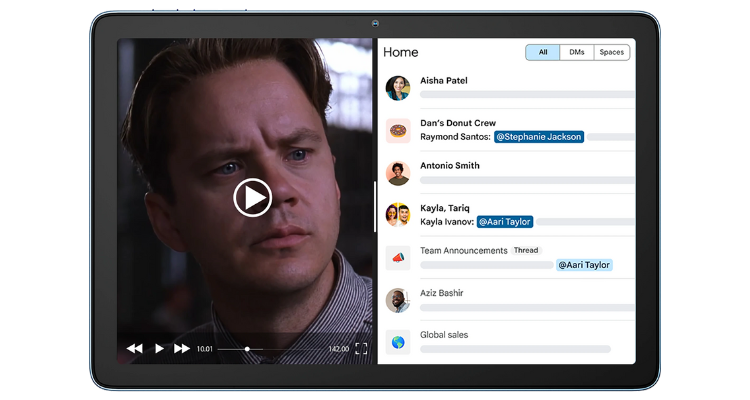The height and width of the screenshot is (400, 750).
Task: Click the @Aari Taylor mention from Kayla Ivanov
Action: click(504, 222)
